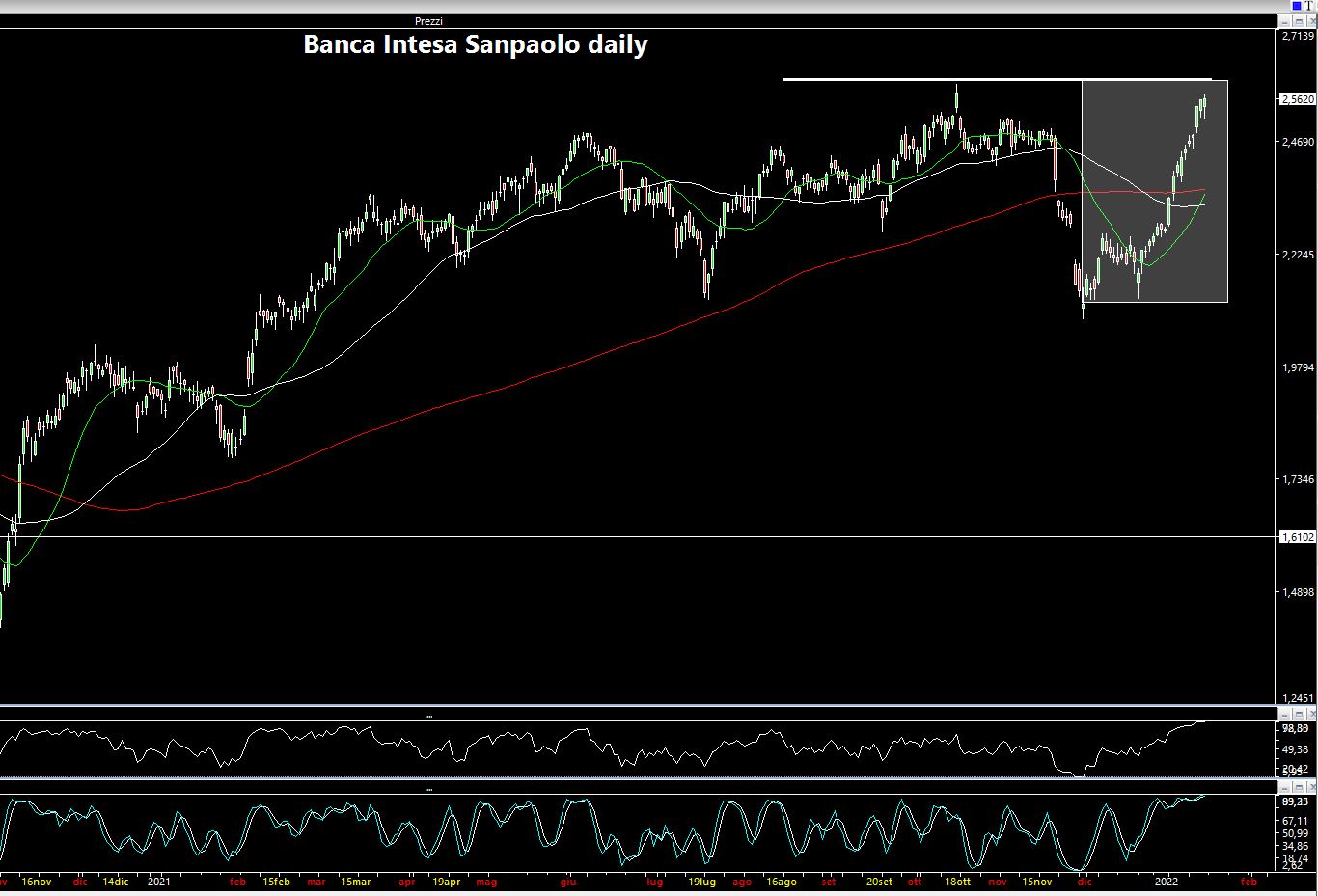Click the 20set date label
The width and height of the screenshot is (1318, 896).
tap(879, 882)
